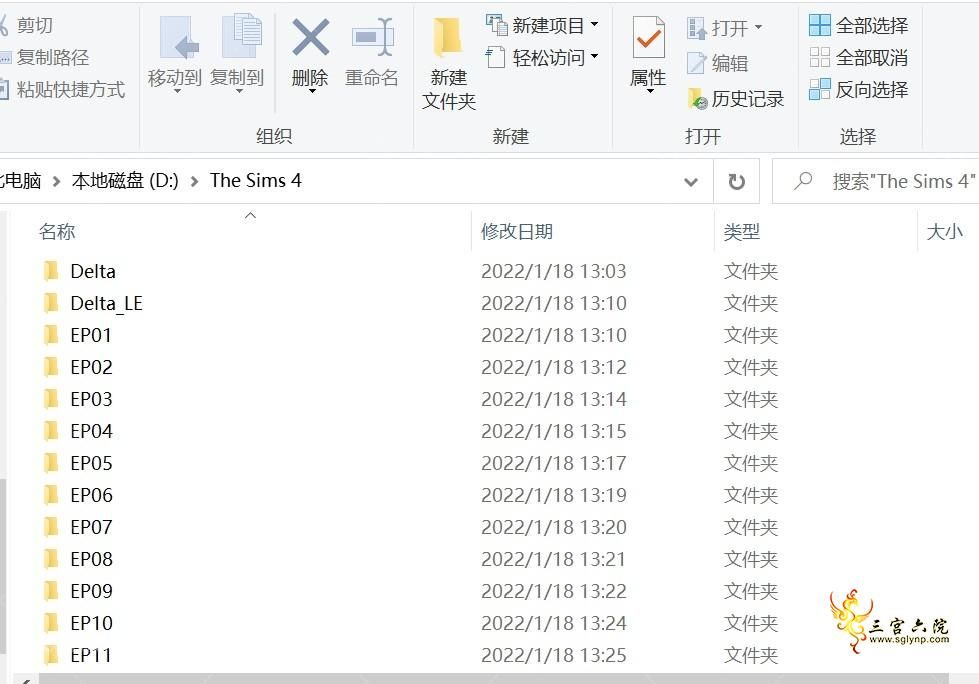Click Paste shortcut (粘贴快捷方式) command
The height and width of the screenshot is (684, 979).
pos(62,89)
